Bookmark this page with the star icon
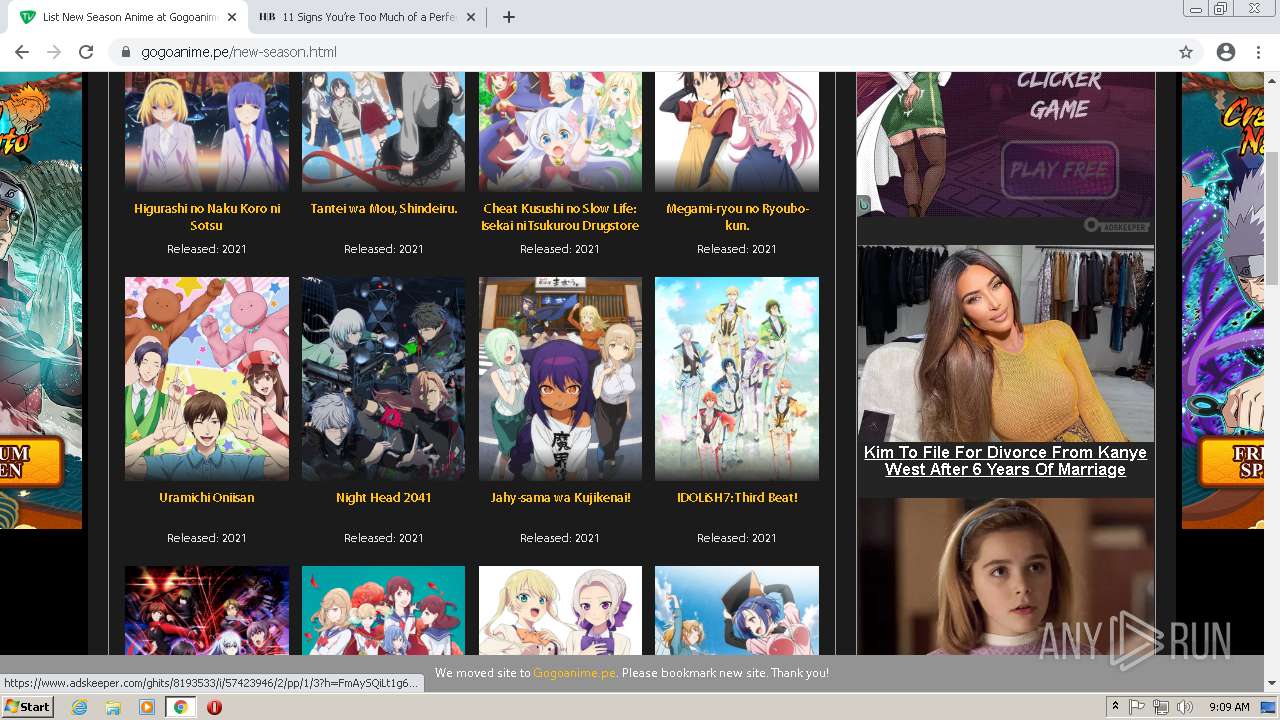1280x720 pixels. (x=1186, y=52)
